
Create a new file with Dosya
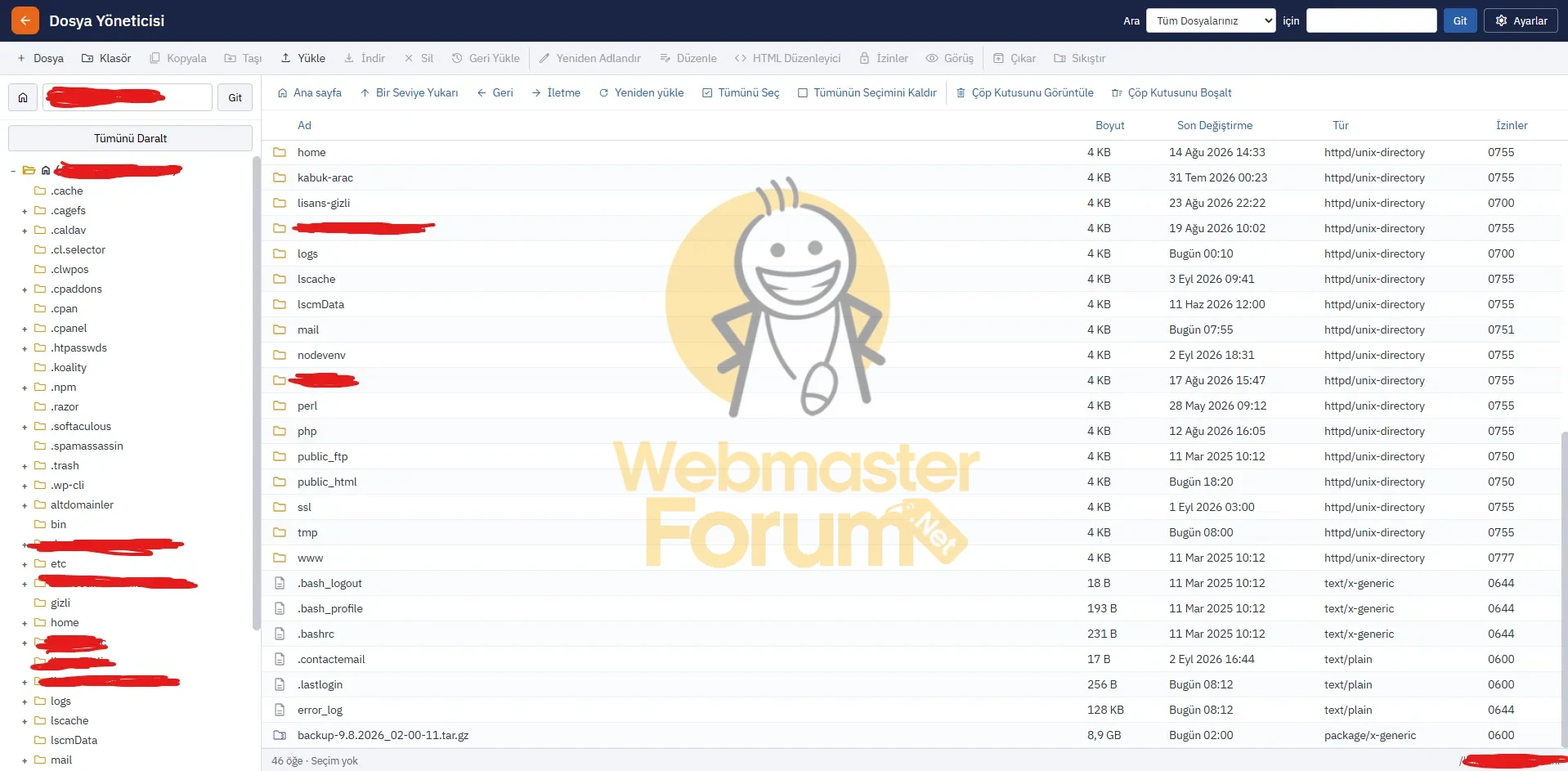(x=40, y=58)
